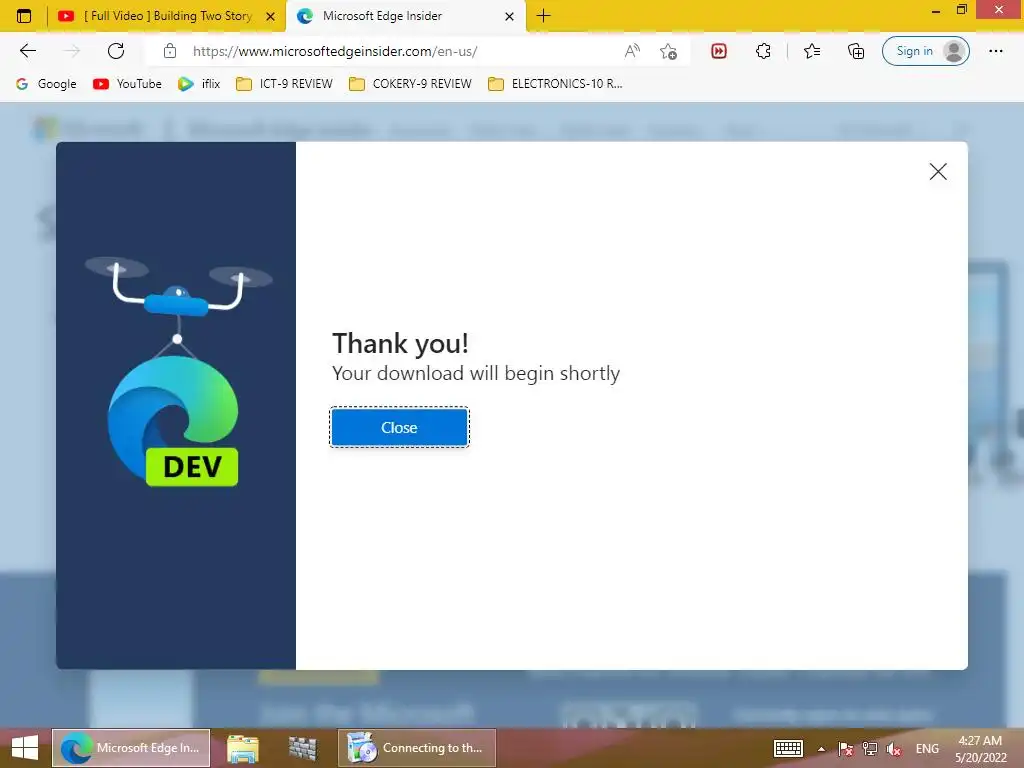Open Settings and more ellipsis menu
This screenshot has height=768, width=1024.
995,51
